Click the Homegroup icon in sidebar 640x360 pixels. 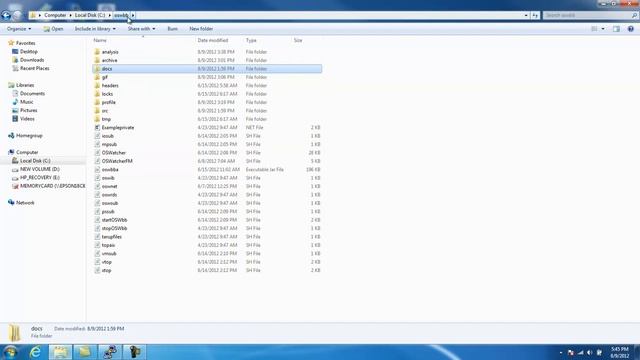pyautogui.click(x=11, y=136)
